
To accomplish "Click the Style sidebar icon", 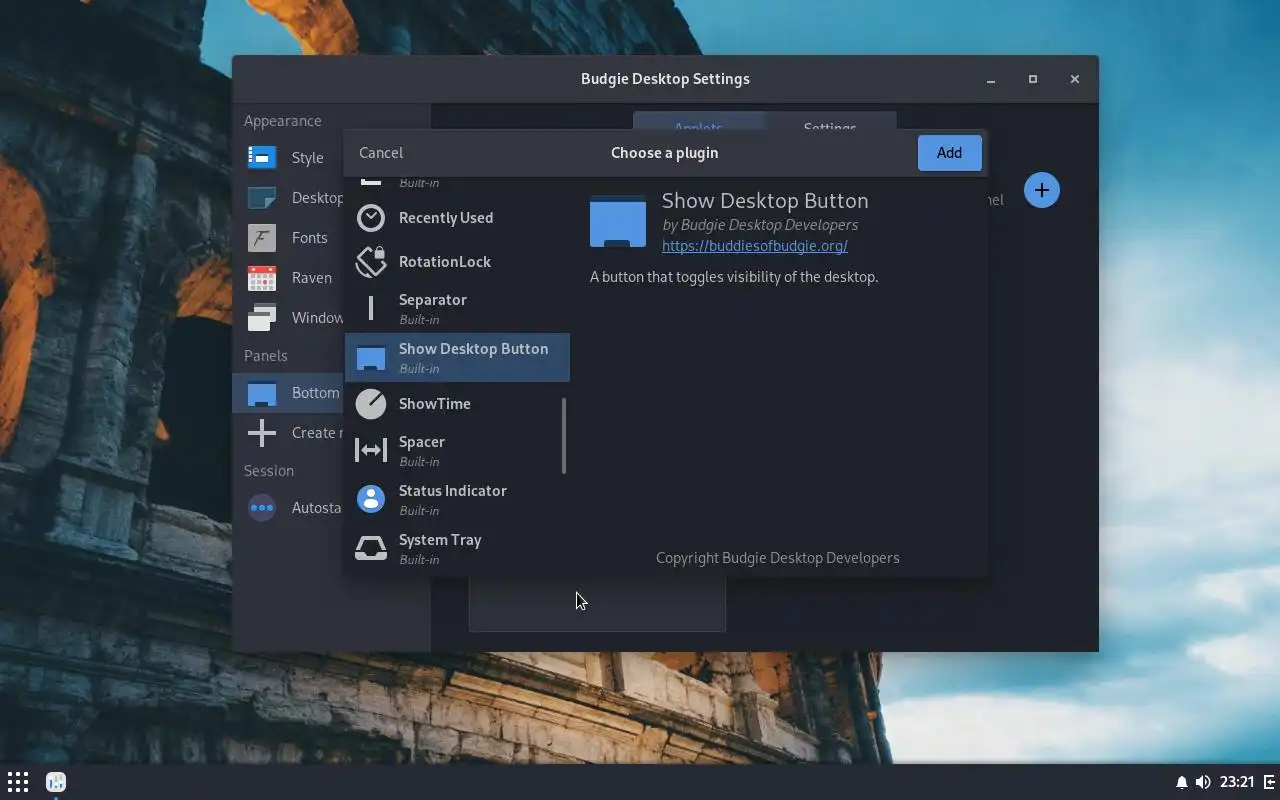I will tap(262, 158).
